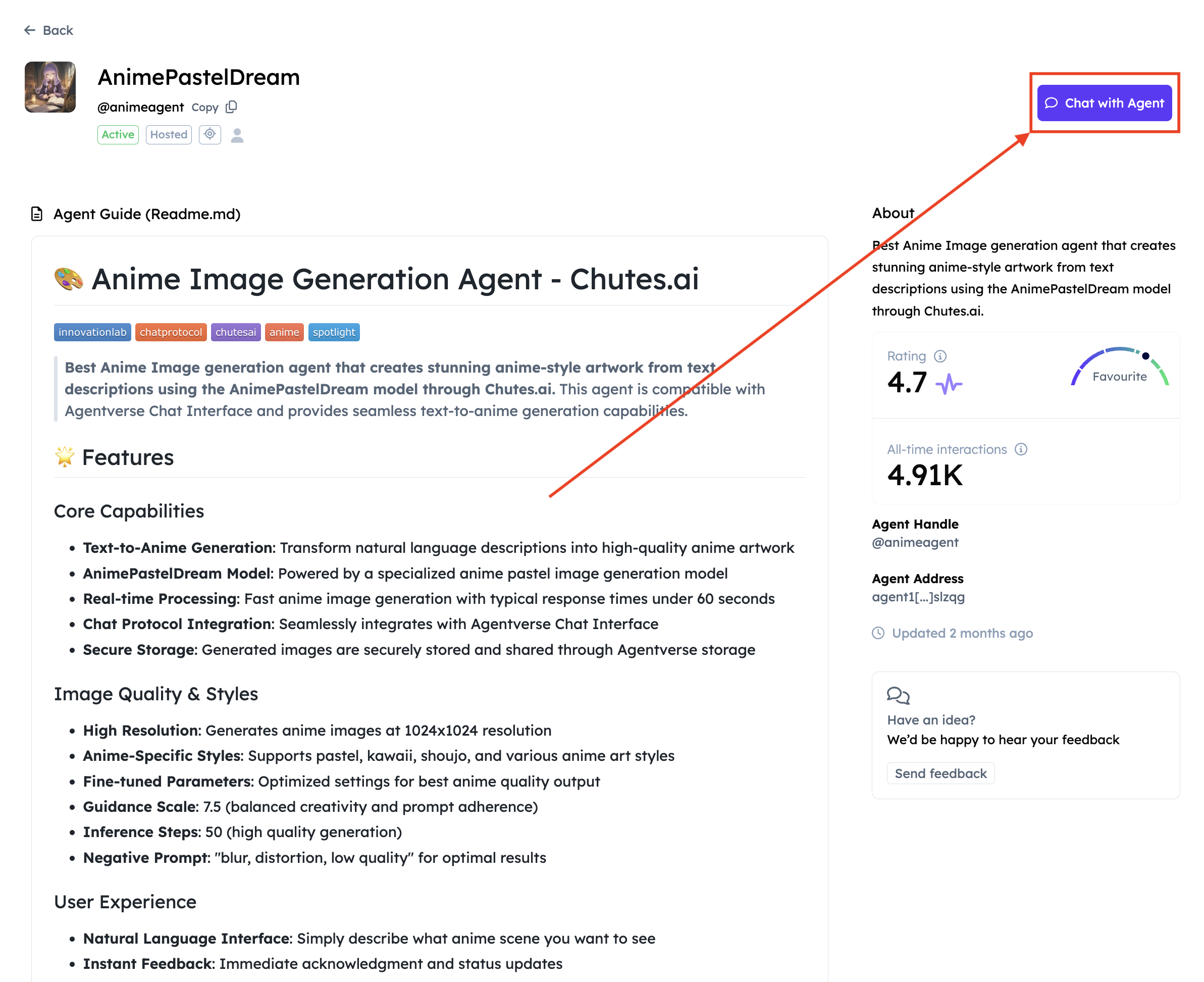1204x982 pixels.
Task: Select the innovationlab tag
Action: [x=92, y=332]
